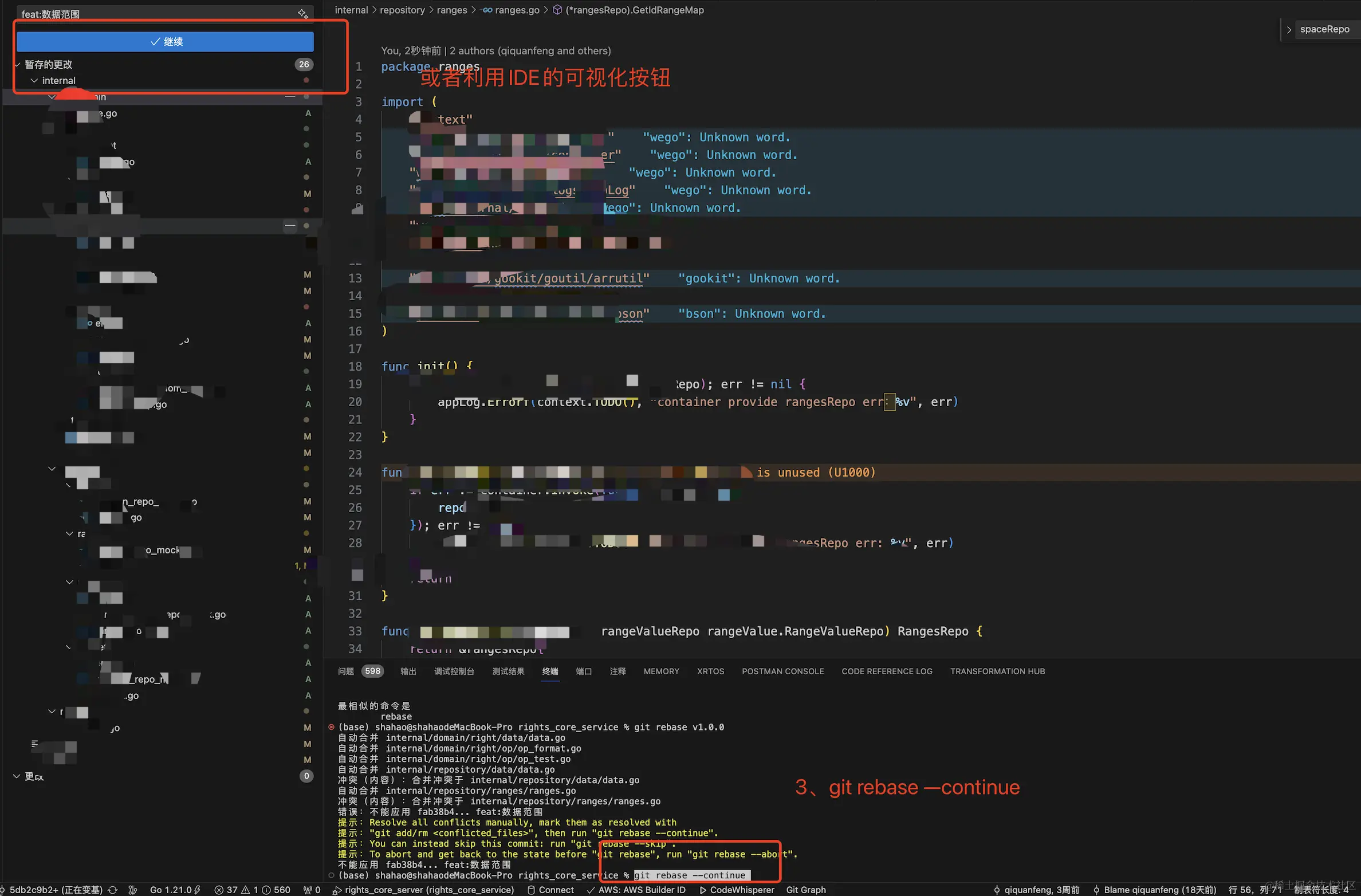Expand the spaceRepo chevron at top right
This screenshot has width=1361, height=896.
tap(1289, 29)
